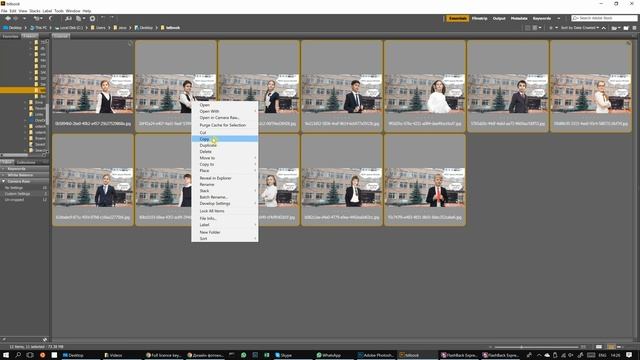This screenshot has width=640, height=360.
Task: Expand the Keywords filter section
Action: click(24, 169)
